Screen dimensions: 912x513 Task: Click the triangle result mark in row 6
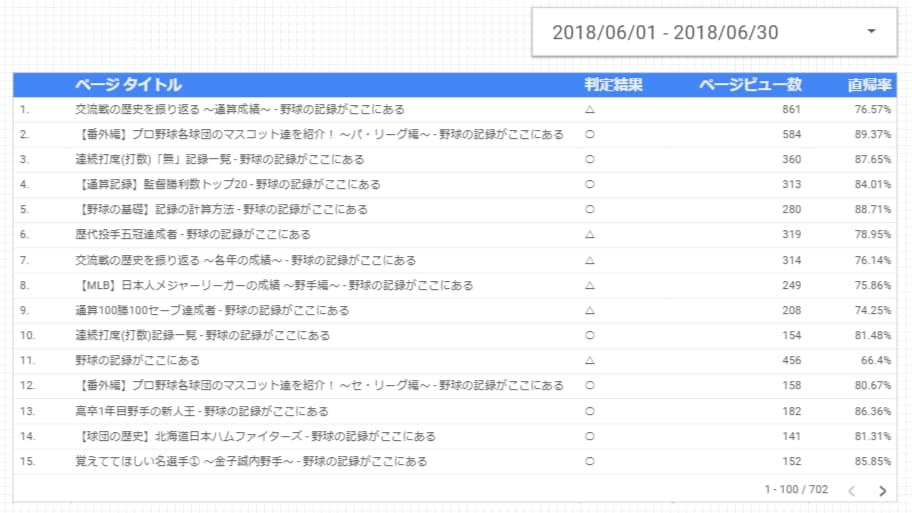pos(590,234)
